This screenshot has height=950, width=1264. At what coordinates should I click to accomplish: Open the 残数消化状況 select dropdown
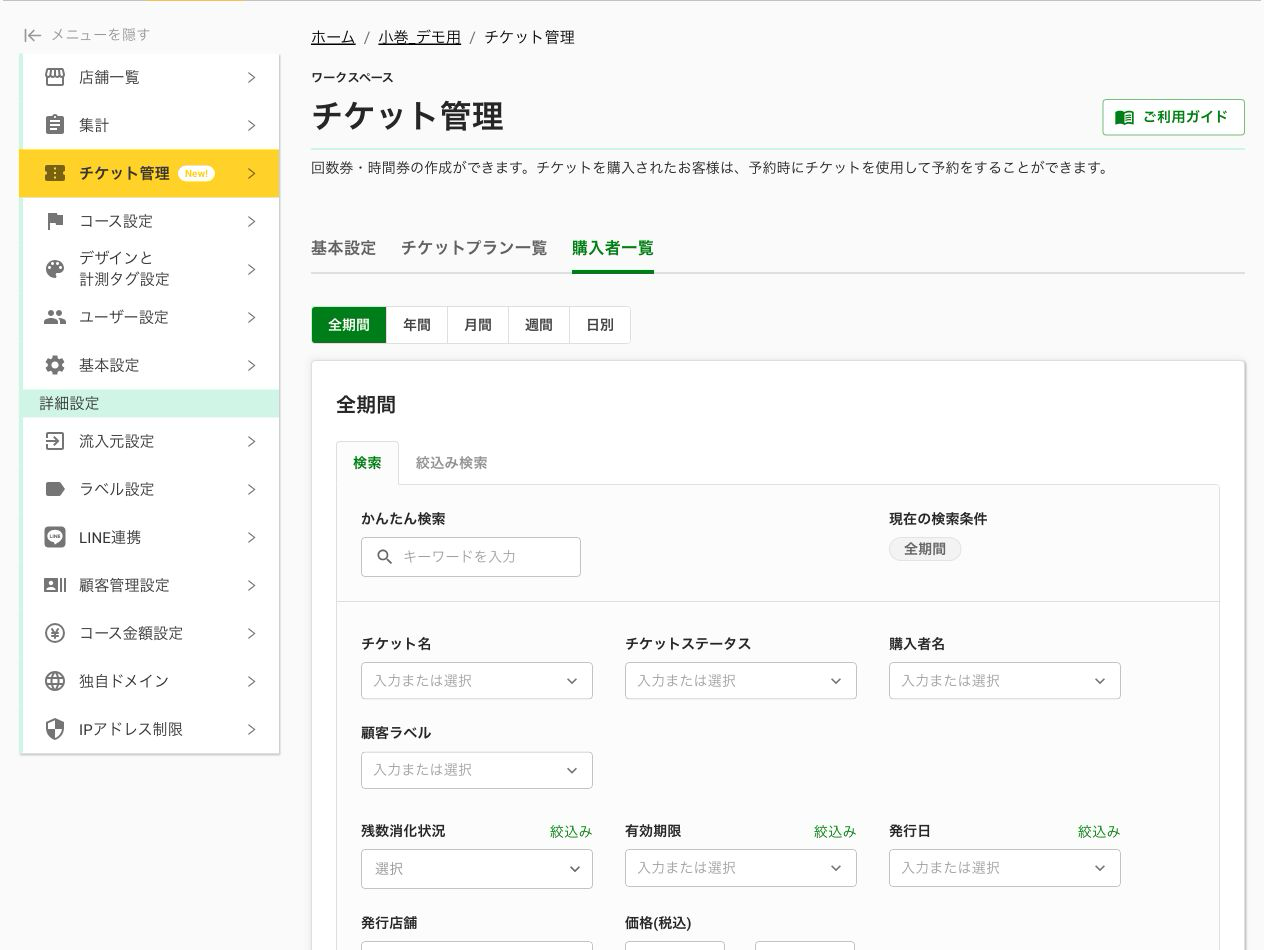pos(477,868)
